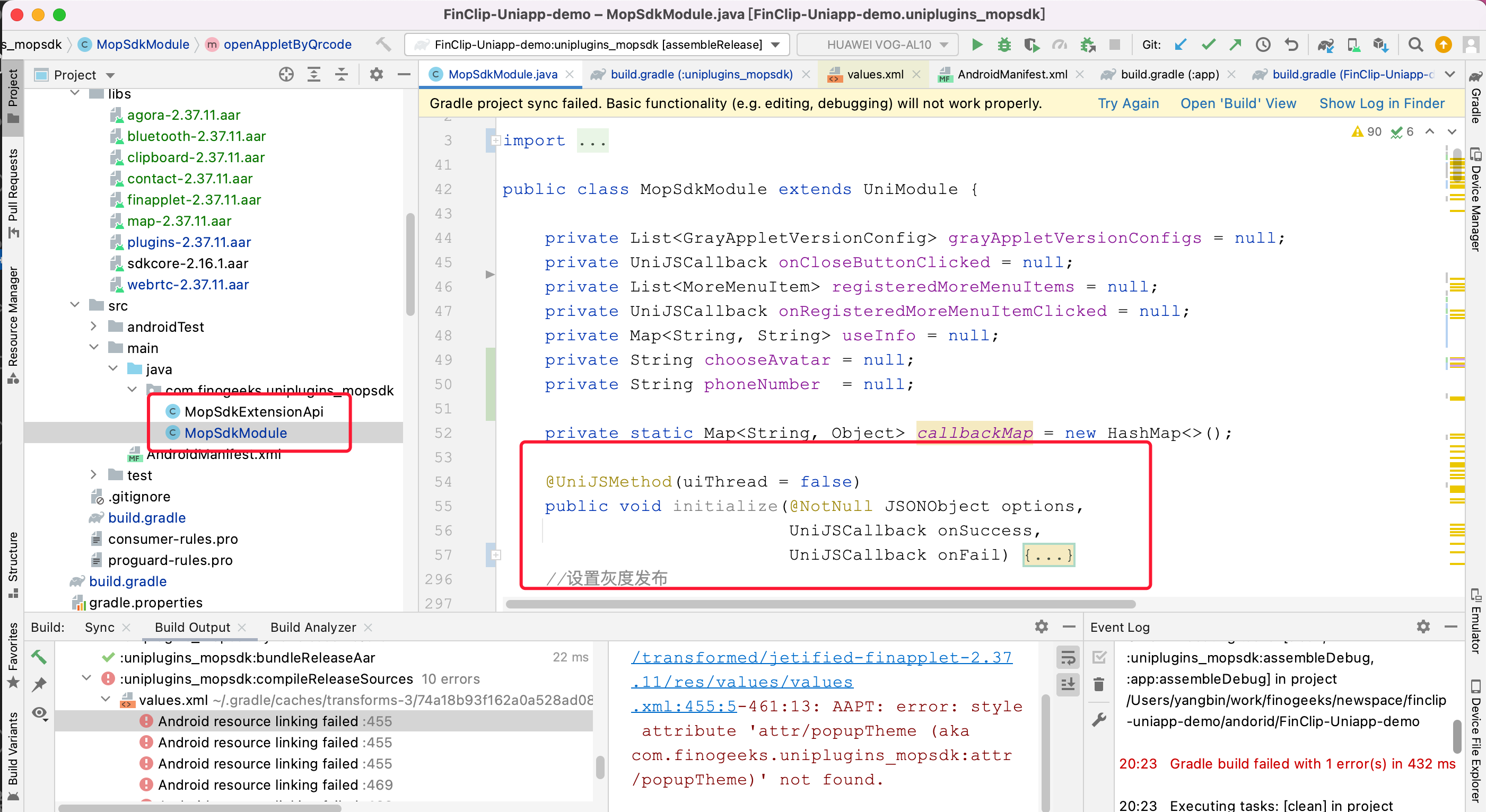The image size is (1486, 812).
Task: Expand the androidTest folder
Action: 93,326
